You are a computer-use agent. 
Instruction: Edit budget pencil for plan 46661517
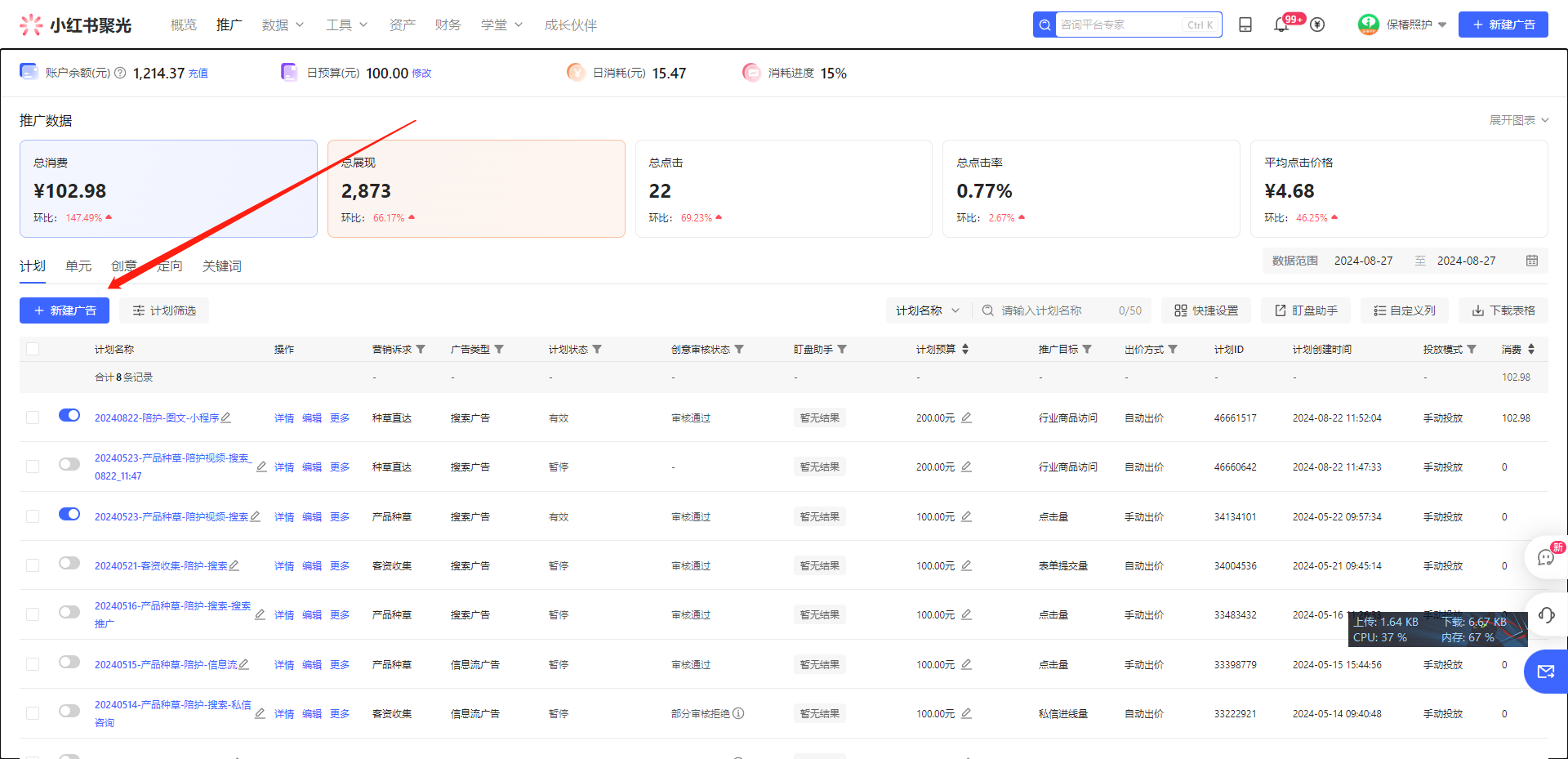(966, 417)
